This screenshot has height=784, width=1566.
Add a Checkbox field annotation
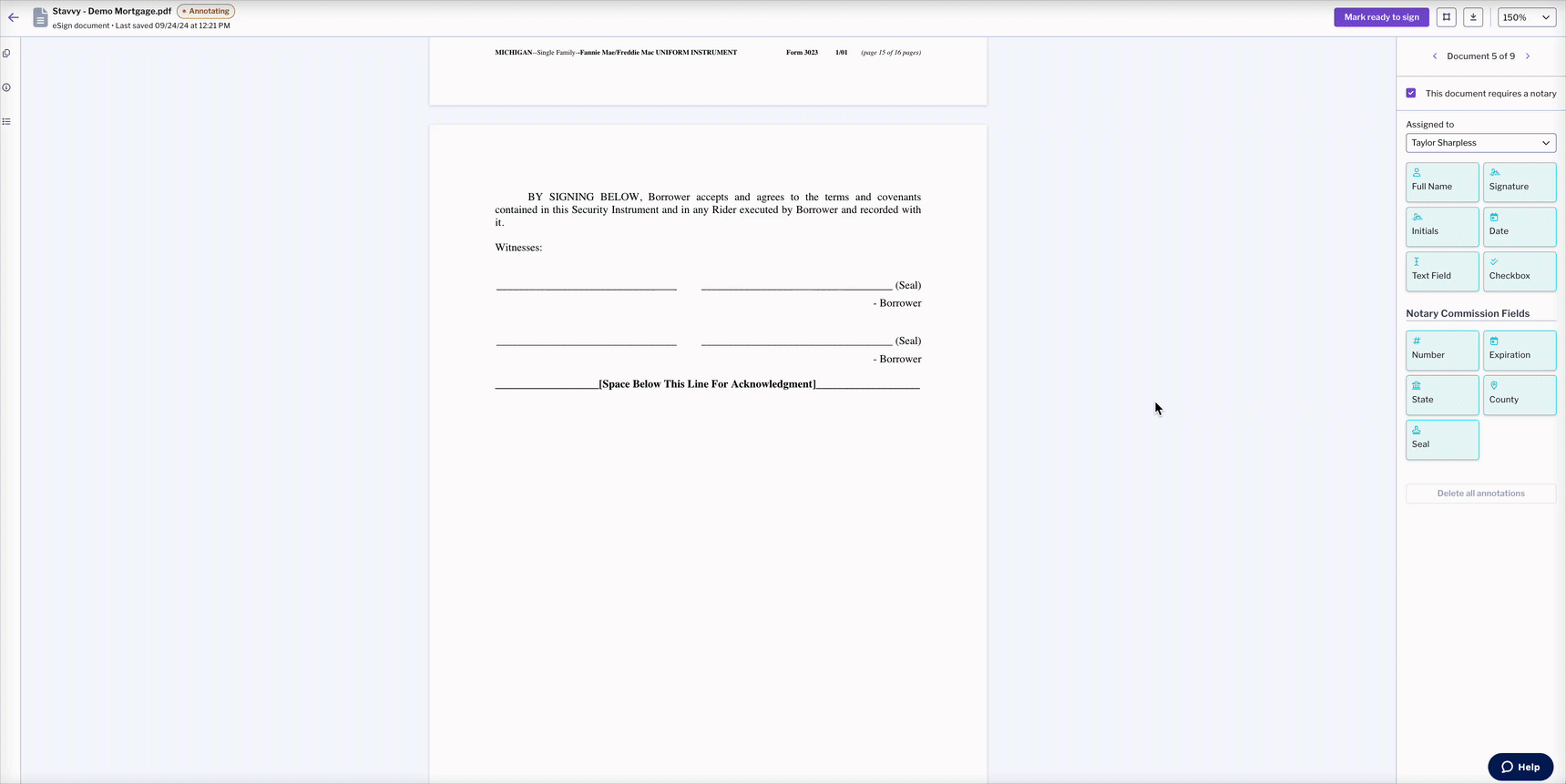1520,271
